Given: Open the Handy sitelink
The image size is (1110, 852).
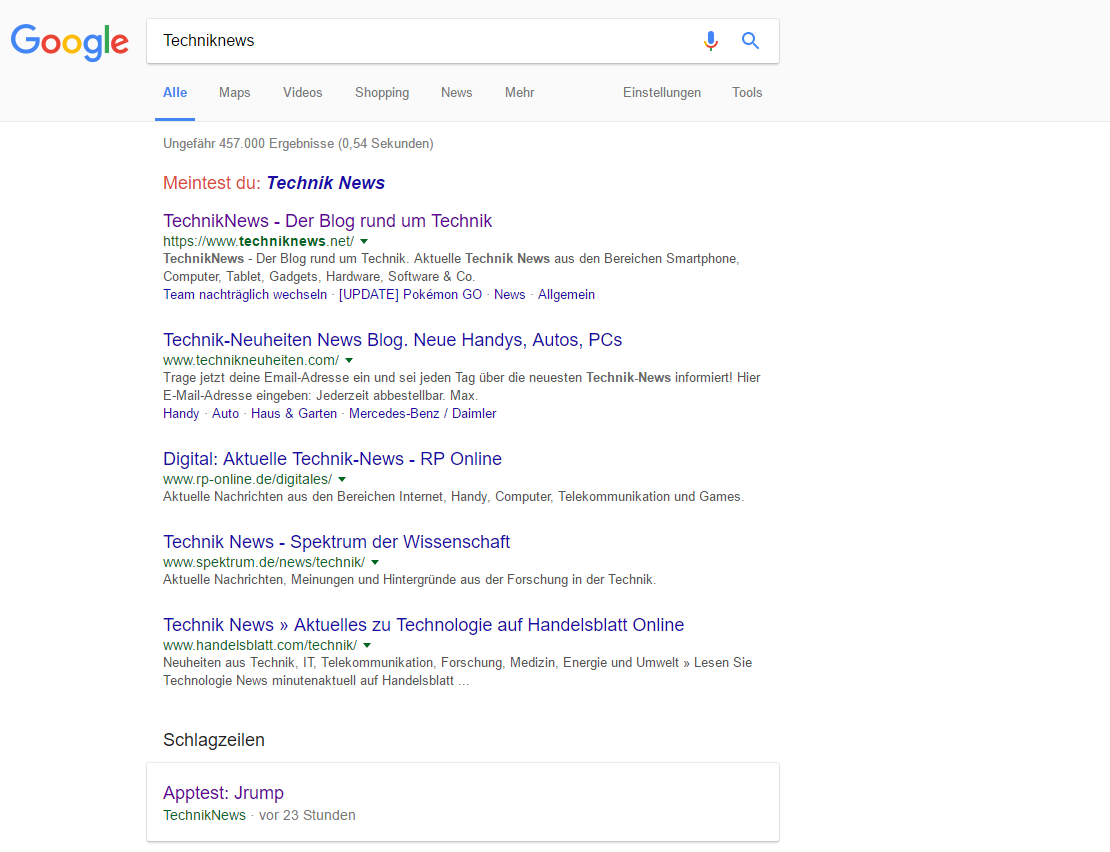Looking at the screenshot, I should point(181,413).
